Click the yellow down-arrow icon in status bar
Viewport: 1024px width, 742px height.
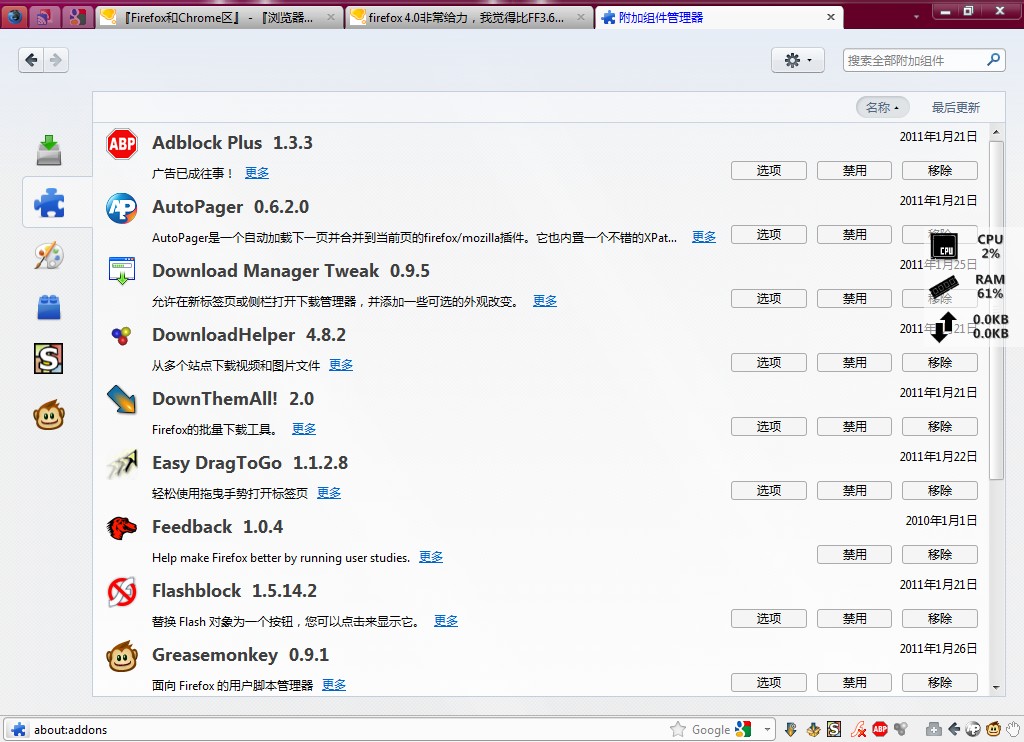(791, 729)
